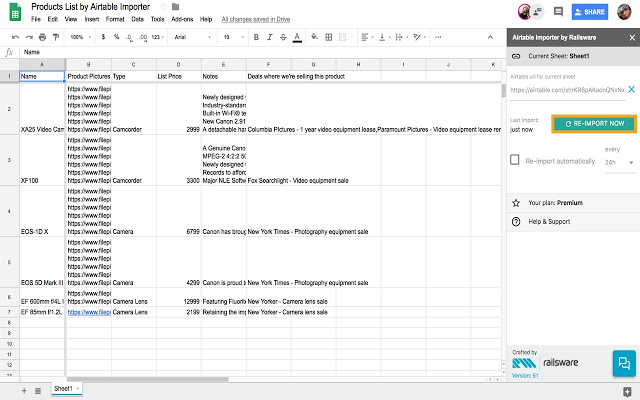Toggle strikethrough formatting

click(283, 37)
